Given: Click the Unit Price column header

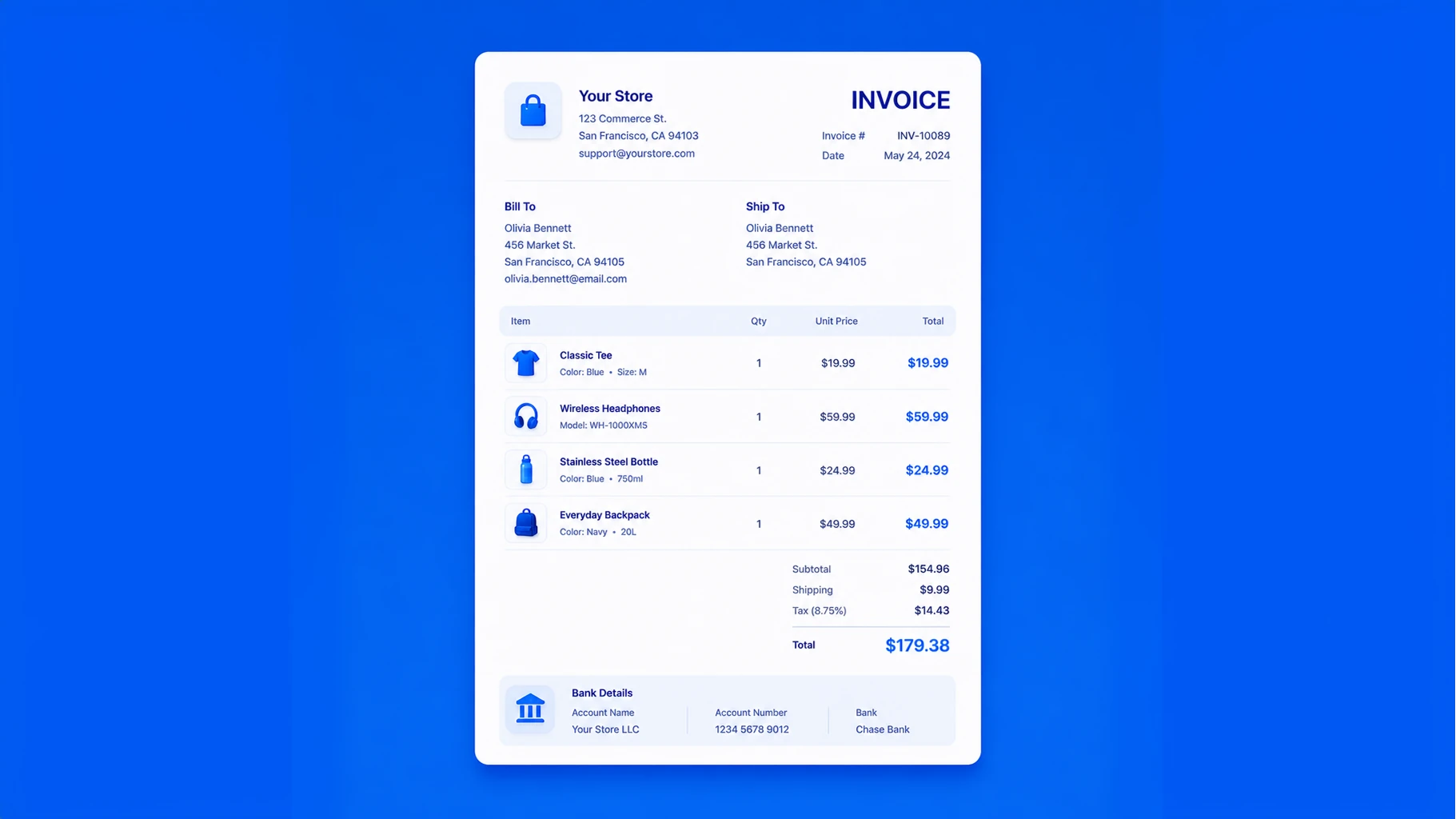Looking at the screenshot, I should (x=836, y=322).
